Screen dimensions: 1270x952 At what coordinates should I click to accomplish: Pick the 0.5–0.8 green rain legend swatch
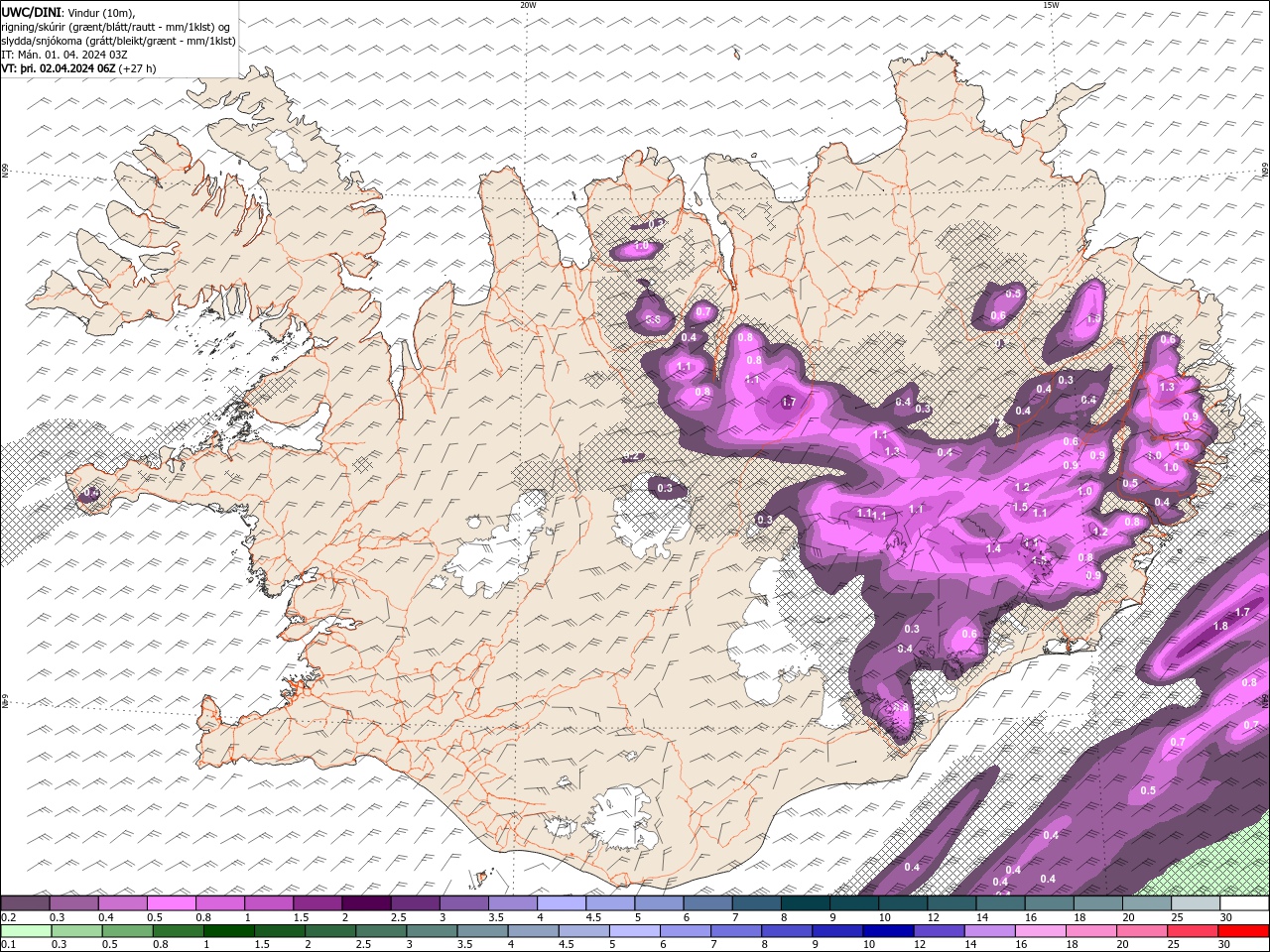127,930
